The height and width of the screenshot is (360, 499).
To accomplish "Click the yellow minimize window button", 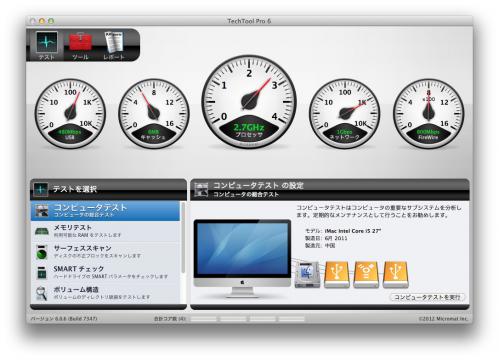I will (42, 21).
